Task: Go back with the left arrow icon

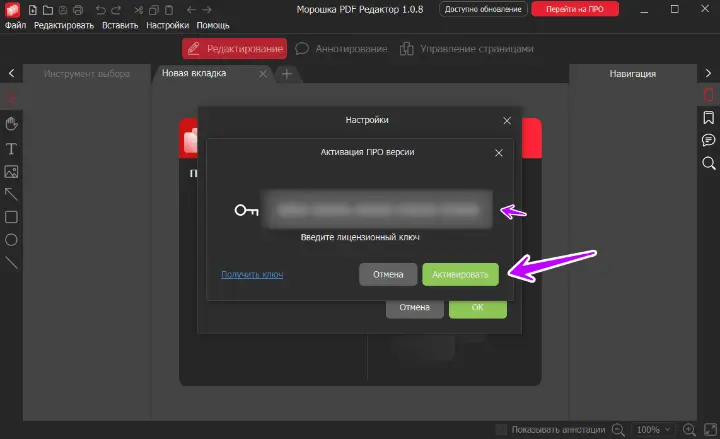Action: [191, 10]
